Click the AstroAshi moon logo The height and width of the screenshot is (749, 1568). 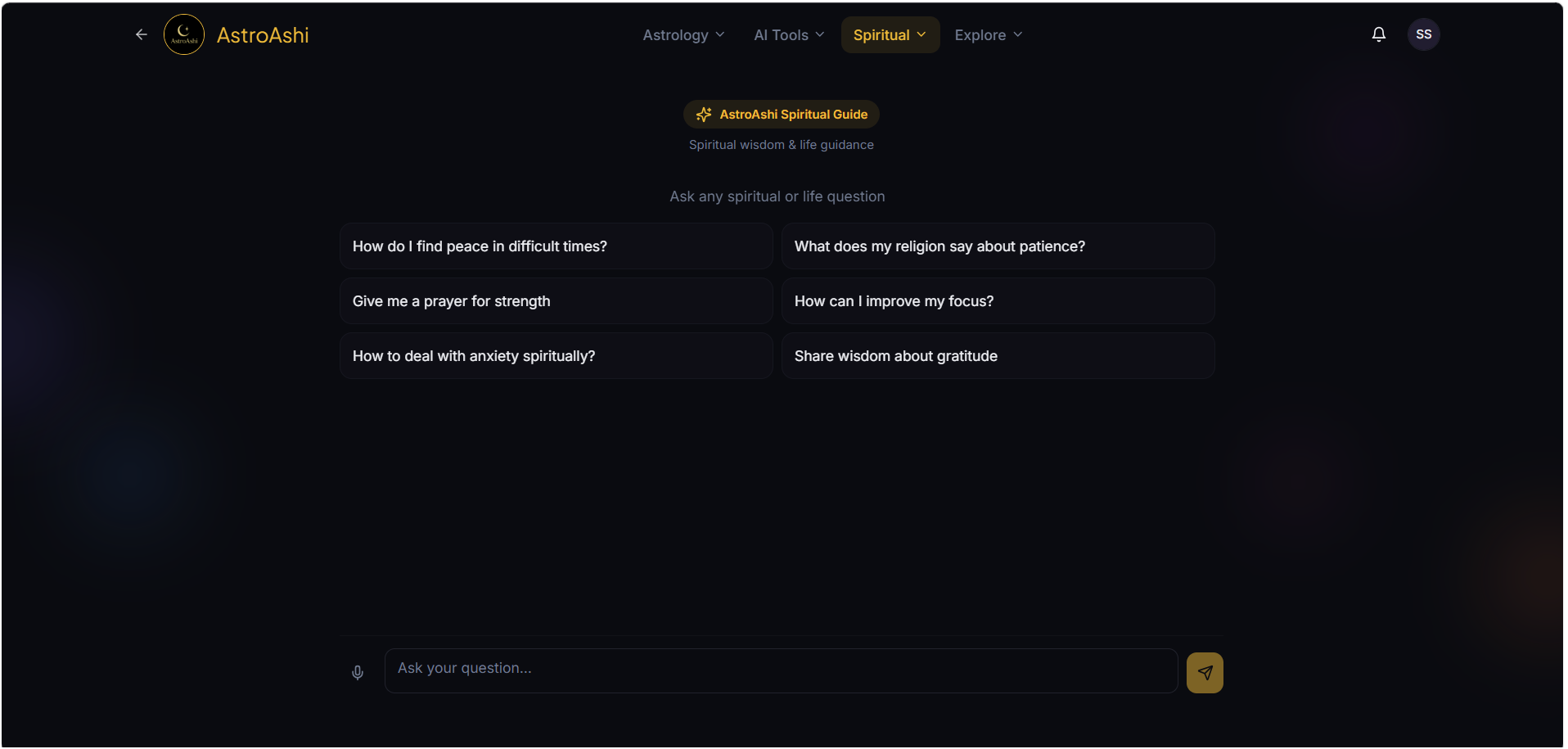coord(184,34)
